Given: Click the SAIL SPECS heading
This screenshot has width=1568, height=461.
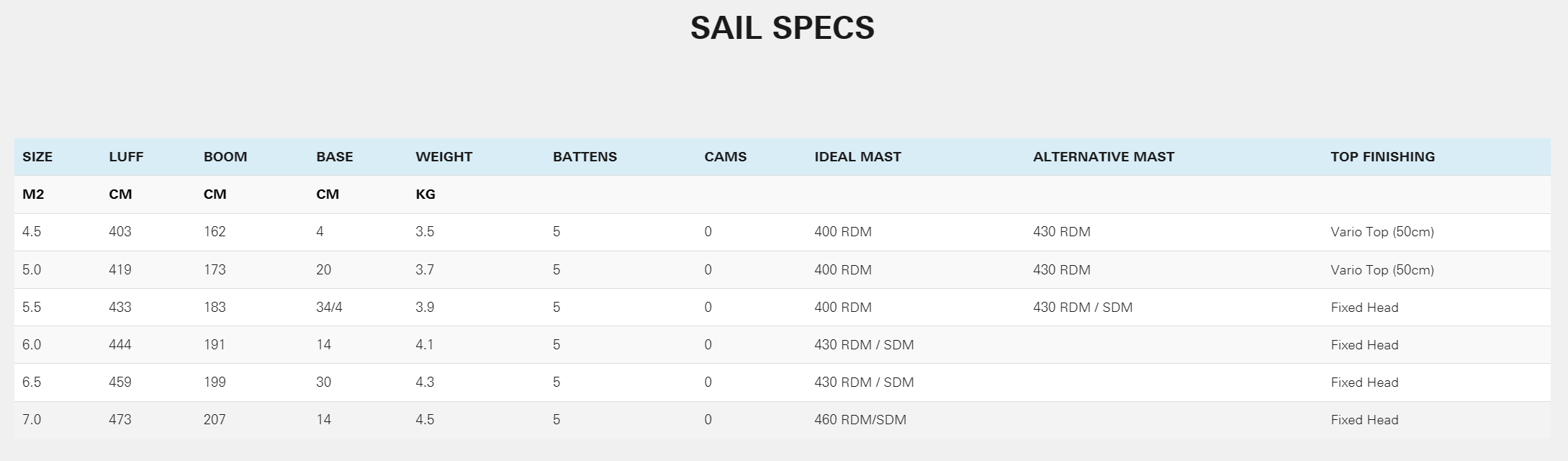Looking at the screenshot, I should pyautogui.click(x=782, y=28).
